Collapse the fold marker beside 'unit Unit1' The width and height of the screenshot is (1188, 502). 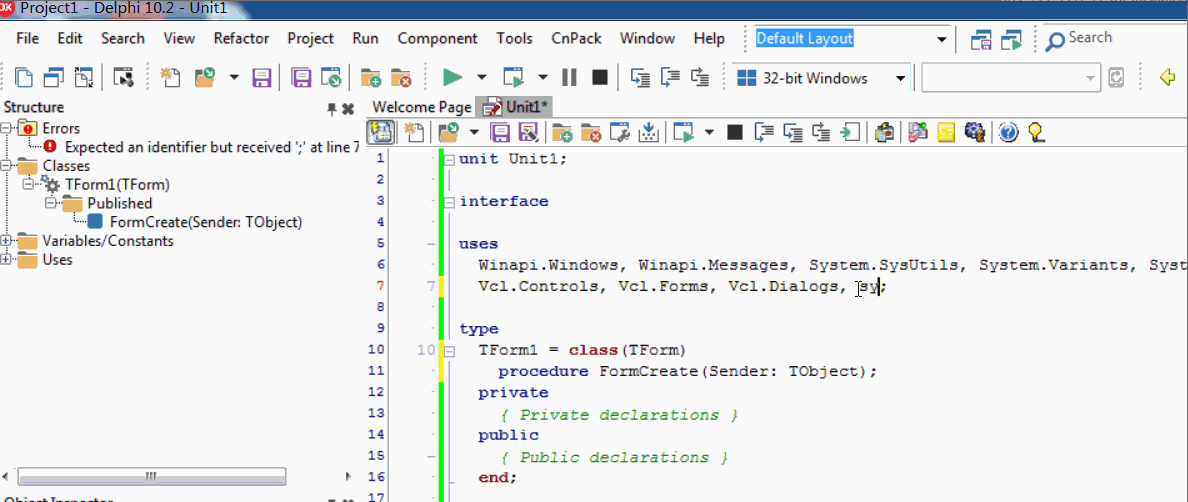pyautogui.click(x=449, y=159)
